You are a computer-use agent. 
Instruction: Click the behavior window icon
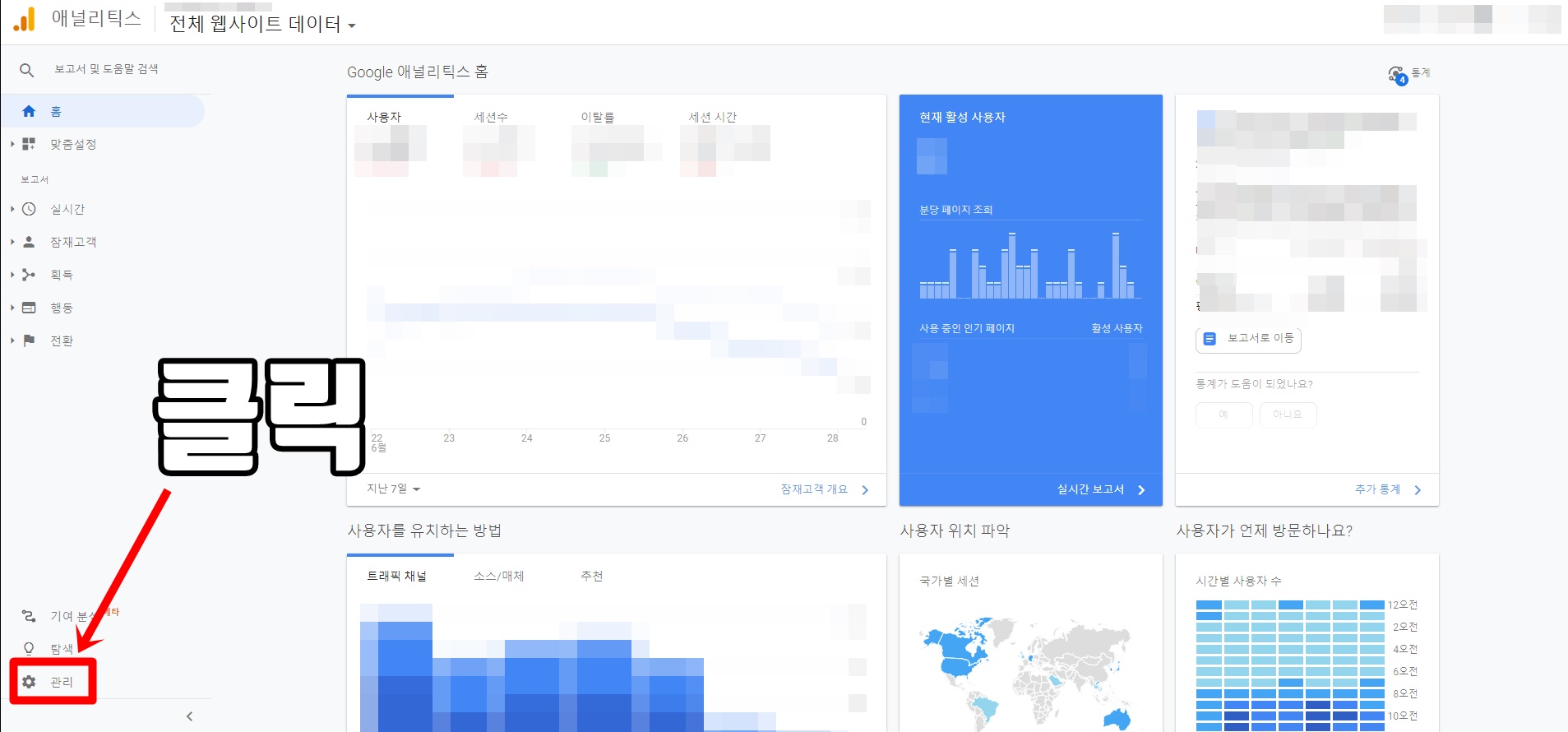click(29, 308)
